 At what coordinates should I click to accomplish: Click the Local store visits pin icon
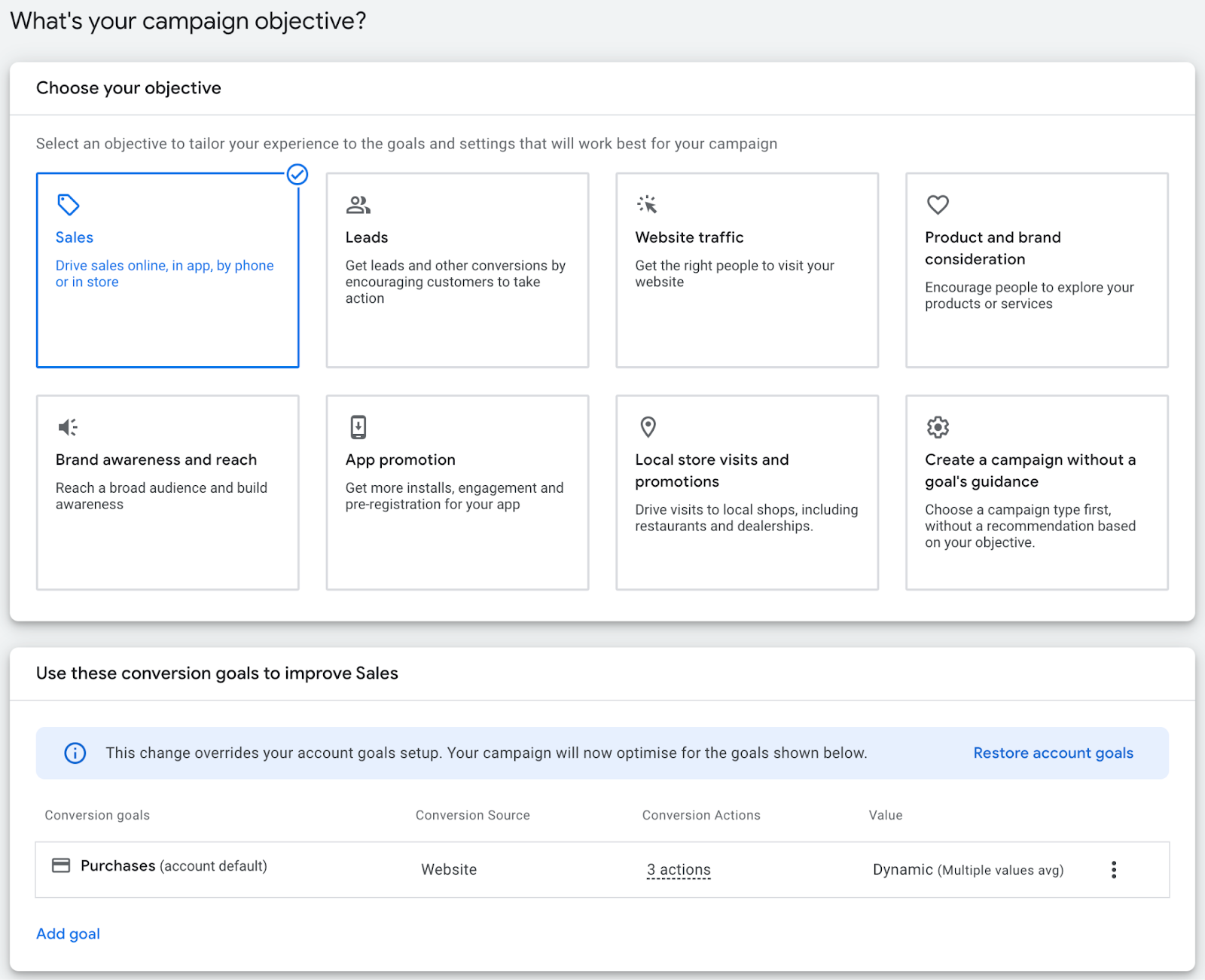(x=648, y=427)
